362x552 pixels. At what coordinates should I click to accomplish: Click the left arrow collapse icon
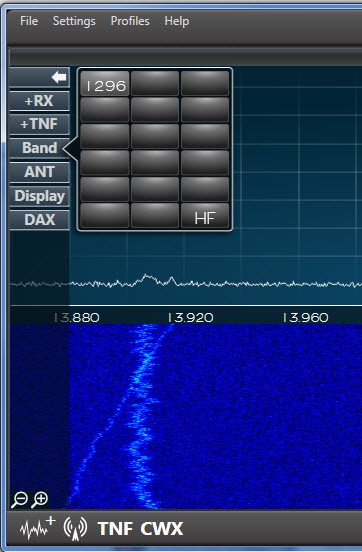click(x=59, y=77)
